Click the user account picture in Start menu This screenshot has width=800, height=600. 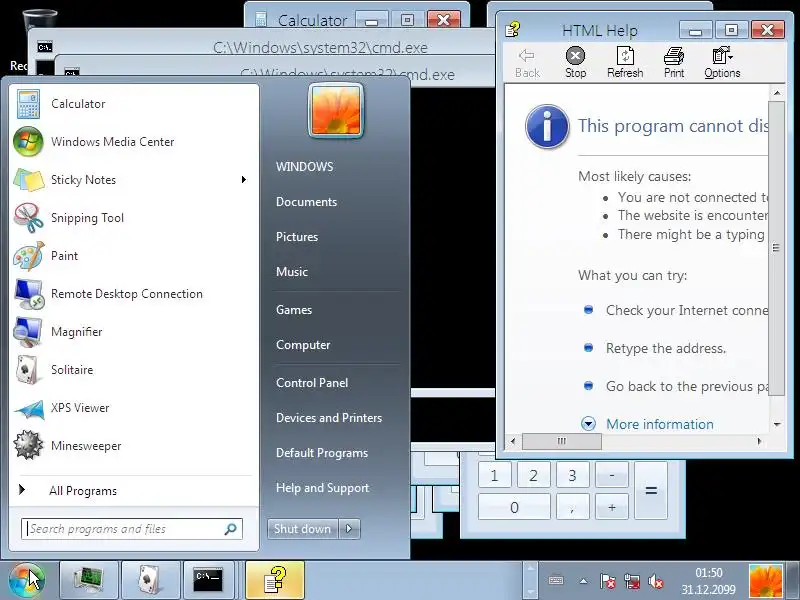coord(336,110)
